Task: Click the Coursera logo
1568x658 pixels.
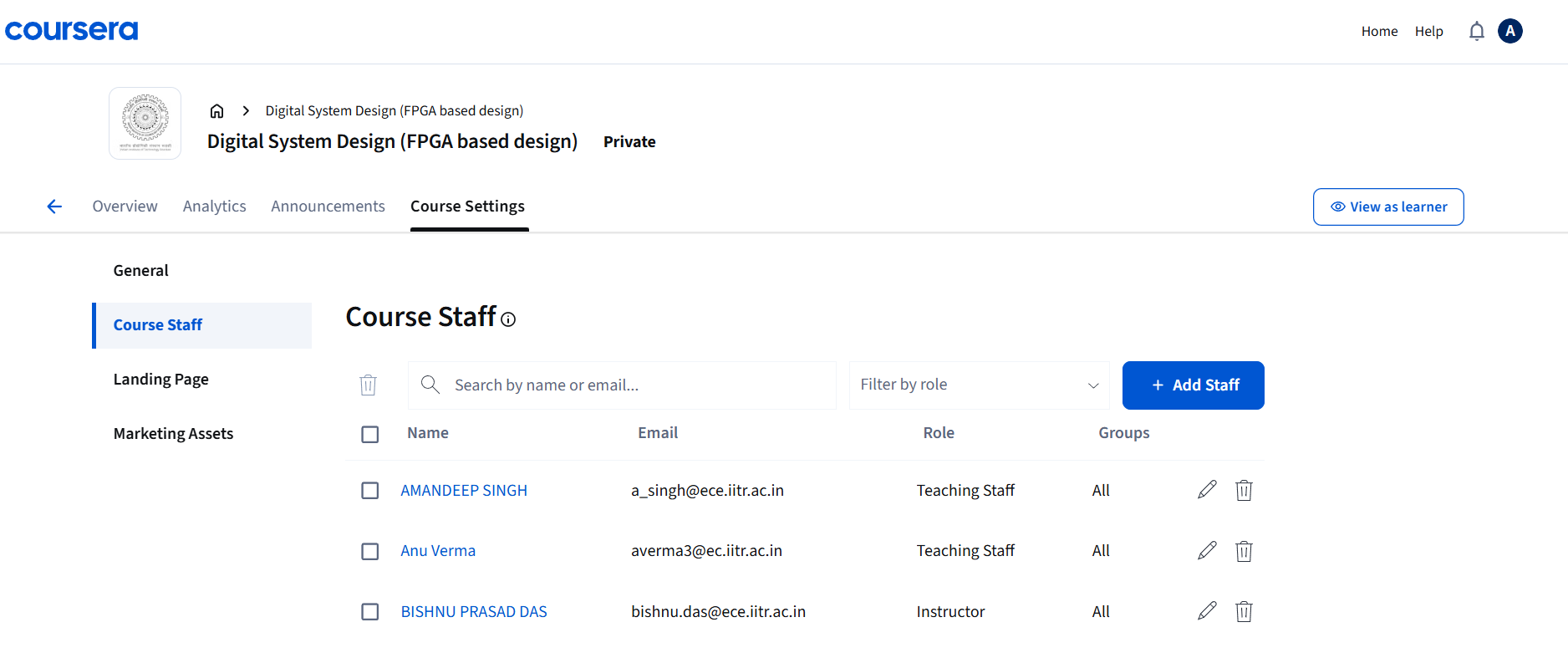Action: (72, 31)
